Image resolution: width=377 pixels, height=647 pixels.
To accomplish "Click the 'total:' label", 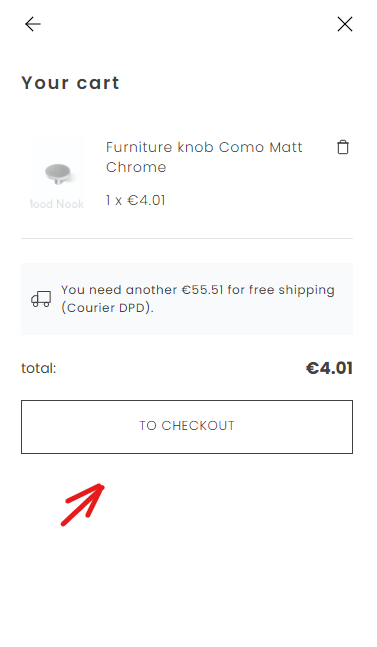I will 39,368.
